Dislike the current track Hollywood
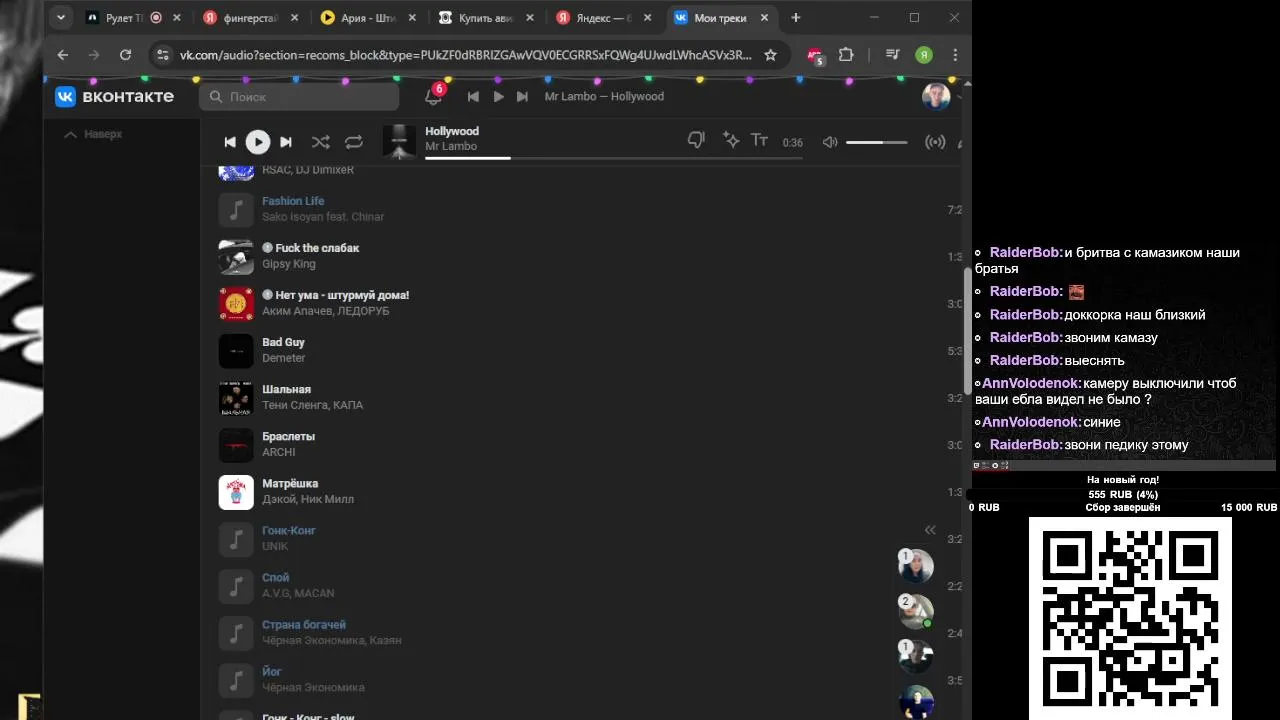This screenshot has height=720, width=1280. pyautogui.click(x=696, y=141)
